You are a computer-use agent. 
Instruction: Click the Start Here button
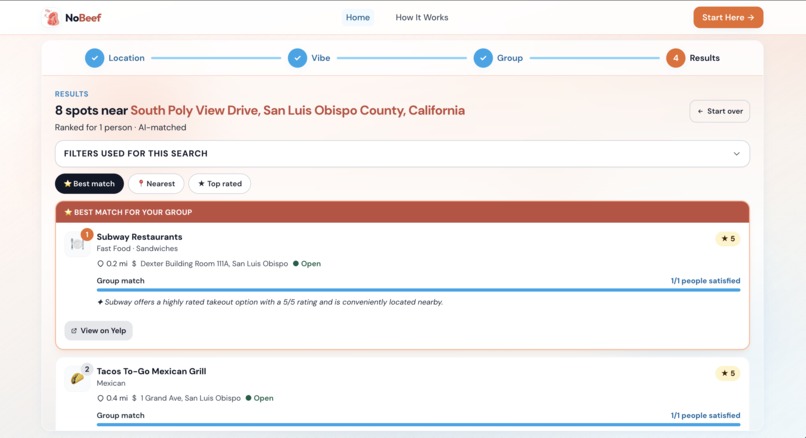click(x=728, y=17)
